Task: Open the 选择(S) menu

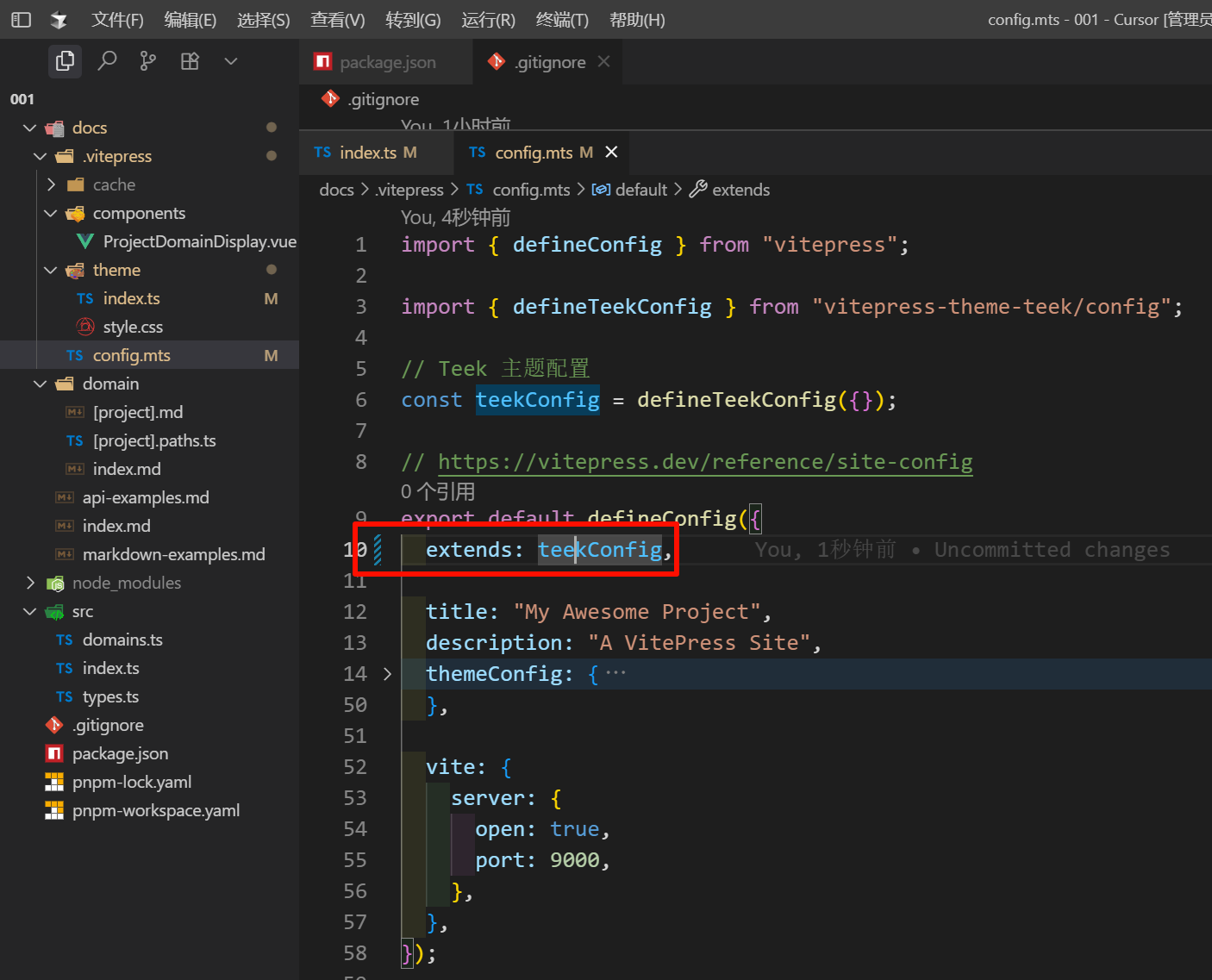Action: [x=264, y=20]
